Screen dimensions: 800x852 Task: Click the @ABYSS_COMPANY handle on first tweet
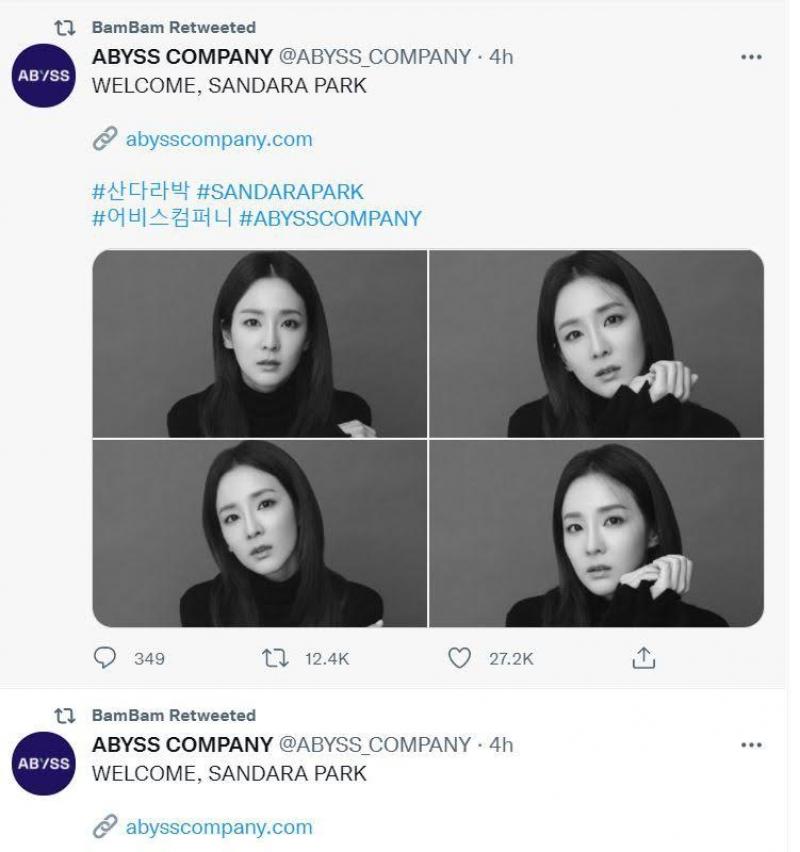pos(374,58)
